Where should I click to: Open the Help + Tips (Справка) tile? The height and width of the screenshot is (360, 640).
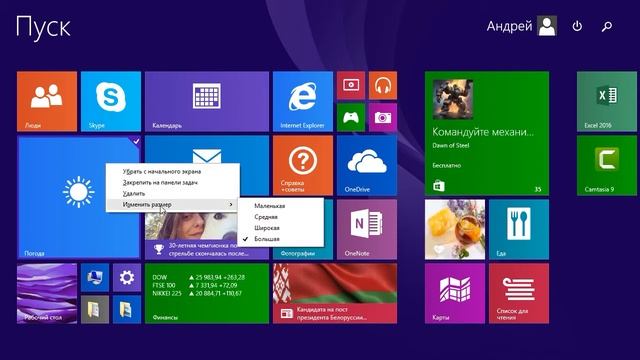point(303,166)
